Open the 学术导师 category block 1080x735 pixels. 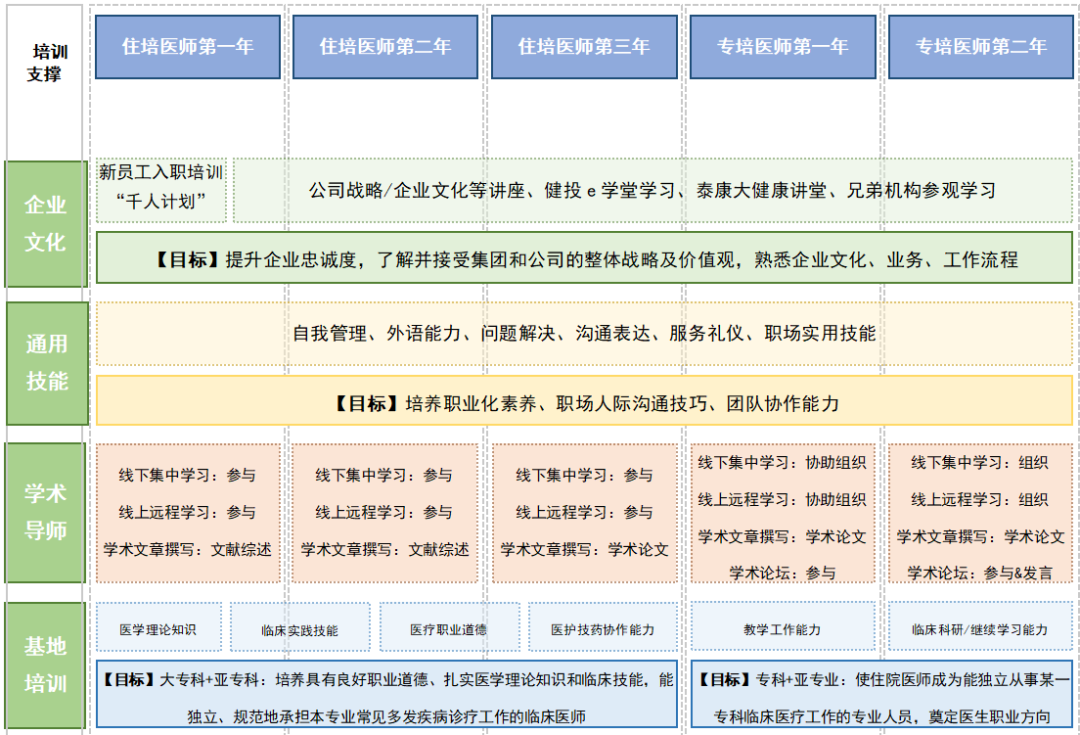click(46, 512)
